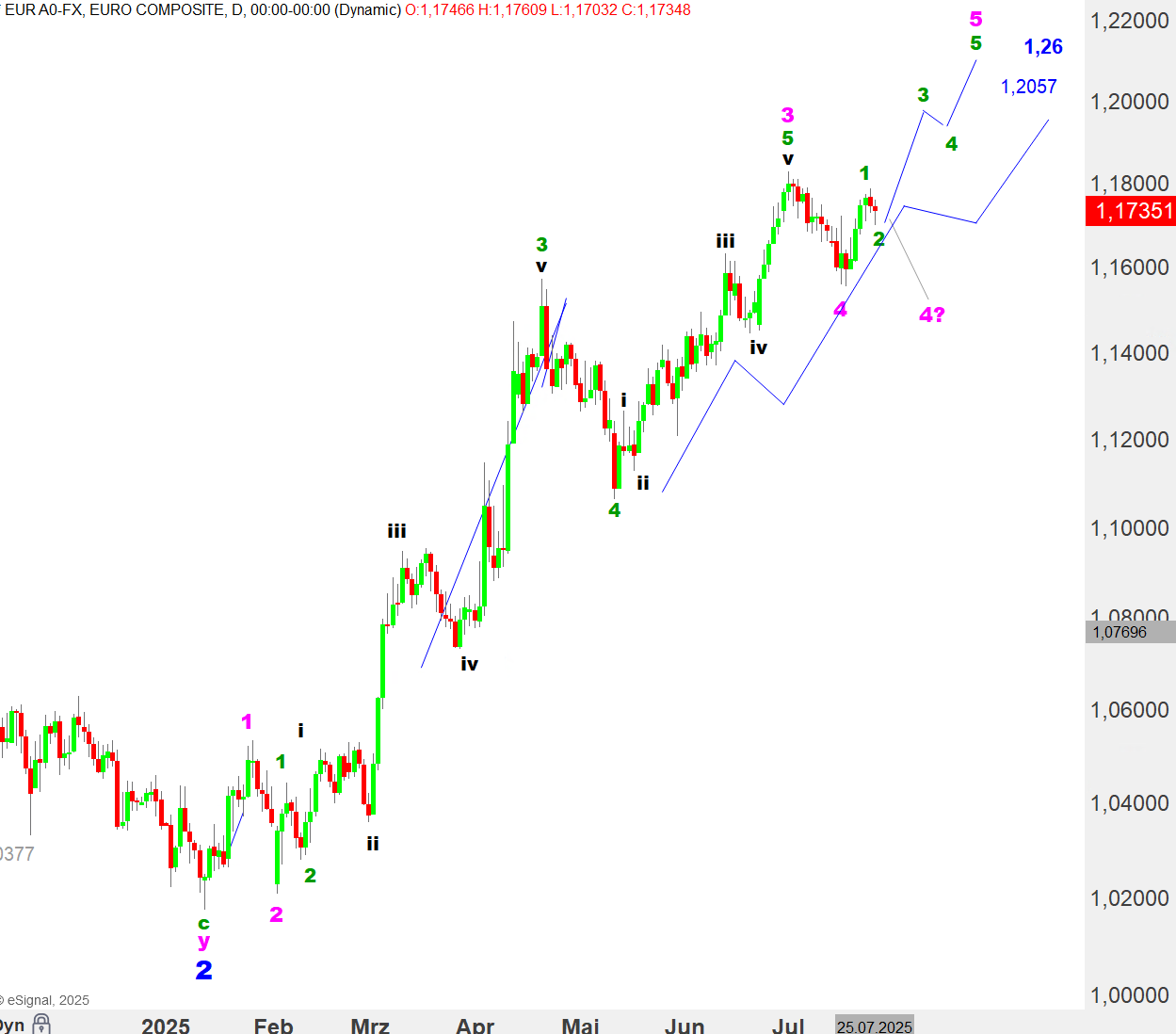Select the blue 1,26 target label
Image resolution: width=1176 pixels, height=1034 pixels.
click(1043, 46)
